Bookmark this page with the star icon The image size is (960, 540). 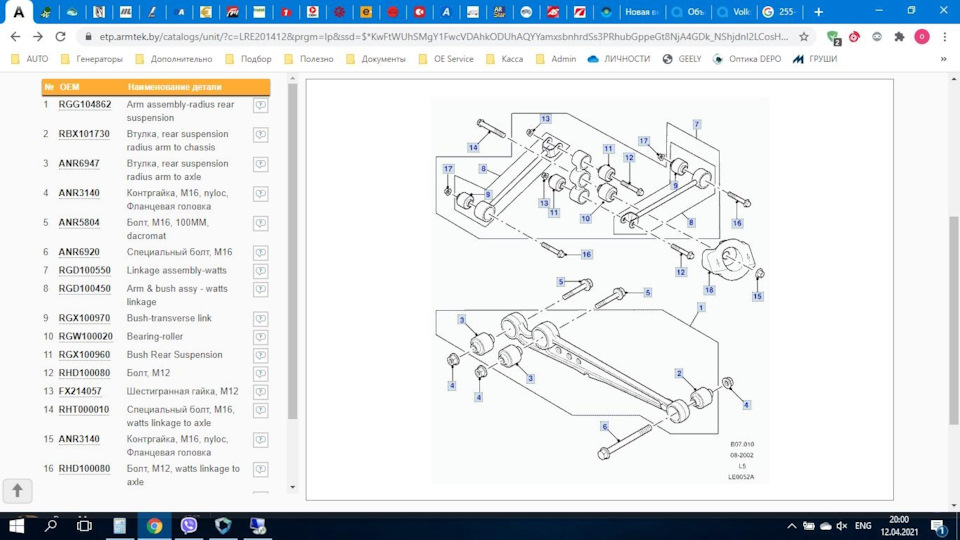(804, 36)
